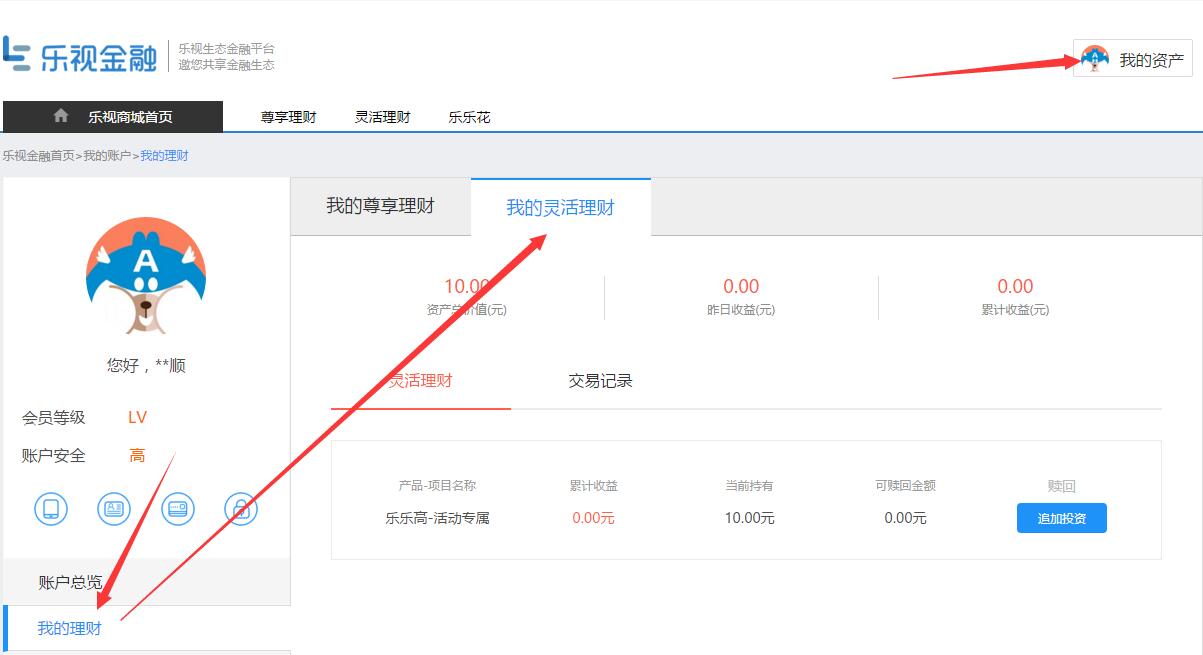The width and height of the screenshot is (1203, 655).
Task: Open 我的资产 button at top right
Action: [x=1133, y=59]
